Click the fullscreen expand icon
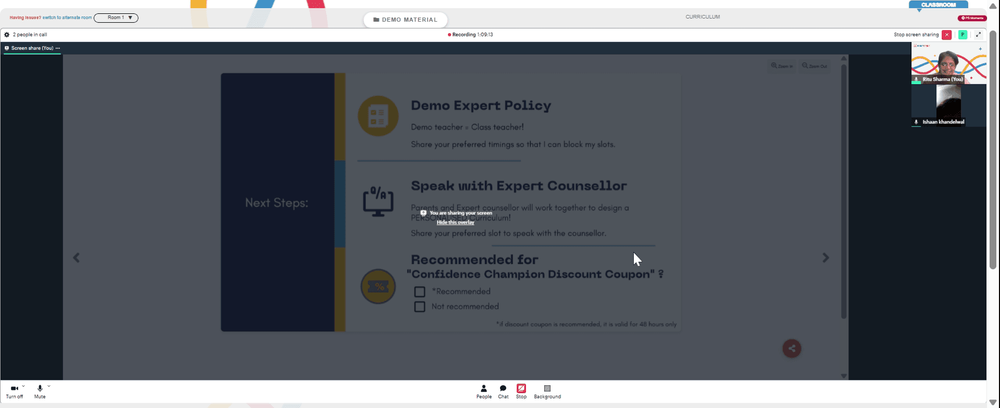 tap(979, 34)
